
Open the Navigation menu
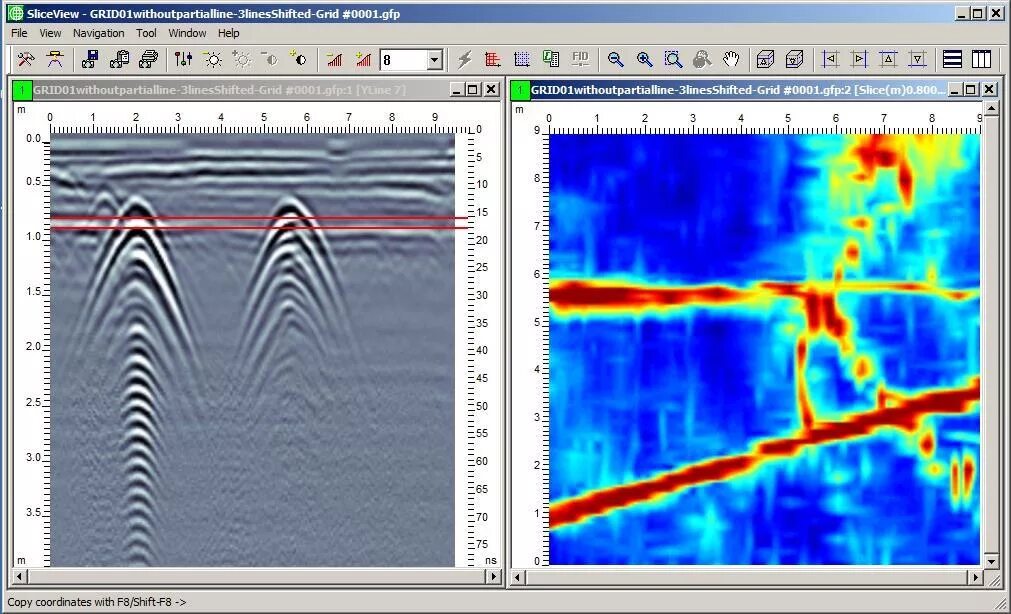[98, 33]
